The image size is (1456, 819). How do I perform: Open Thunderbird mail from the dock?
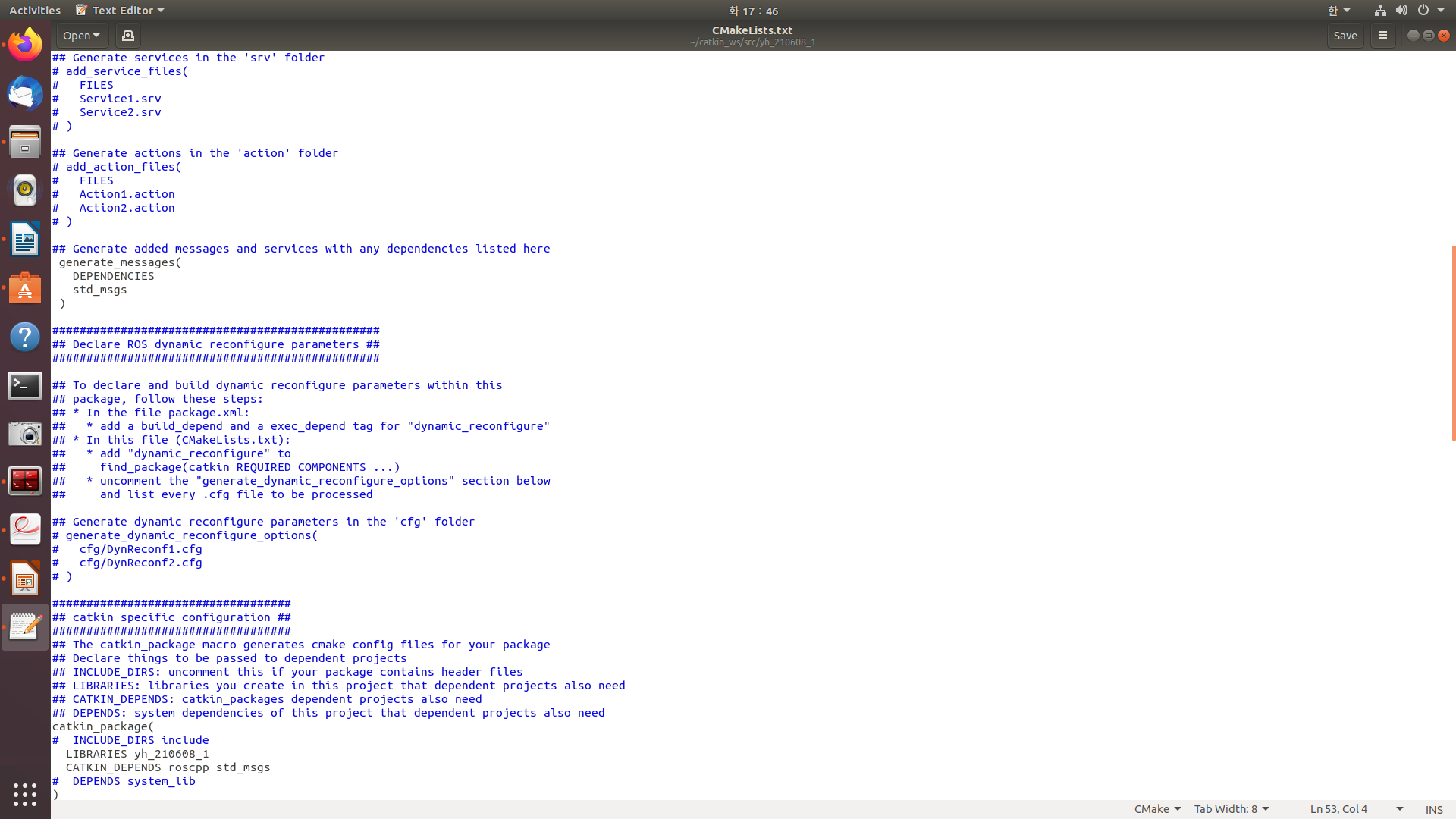(x=25, y=93)
